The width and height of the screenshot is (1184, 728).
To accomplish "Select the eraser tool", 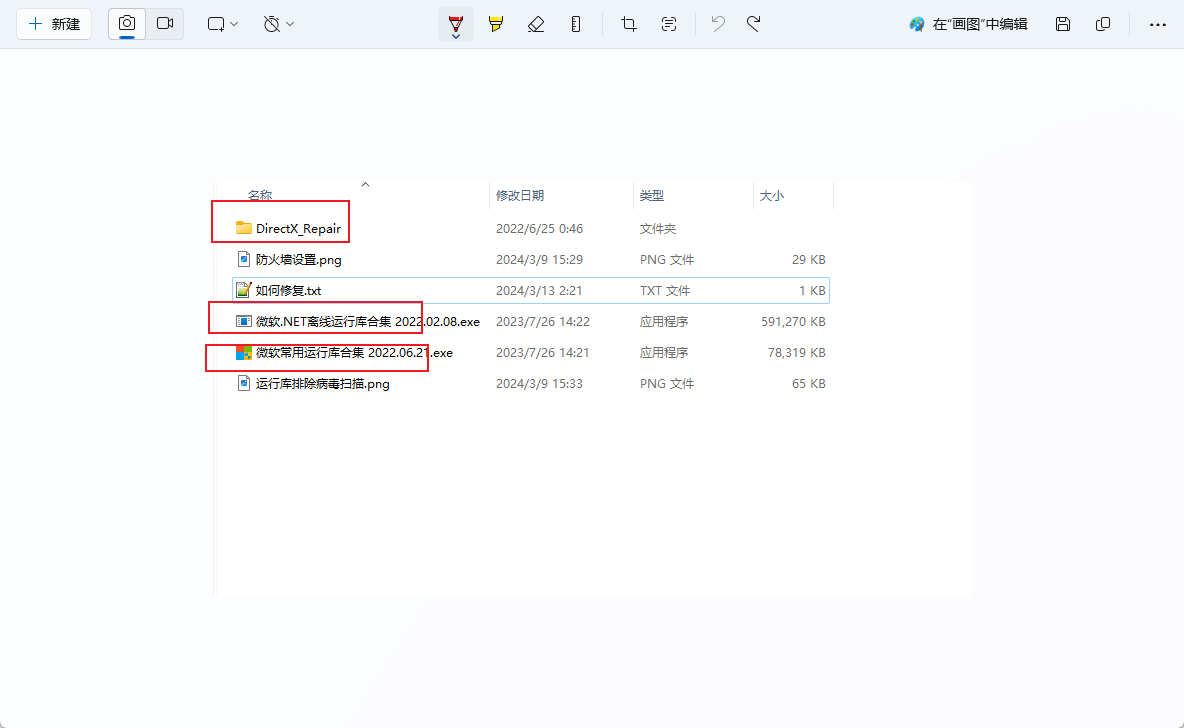I will pyautogui.click(x=536, y=24).
